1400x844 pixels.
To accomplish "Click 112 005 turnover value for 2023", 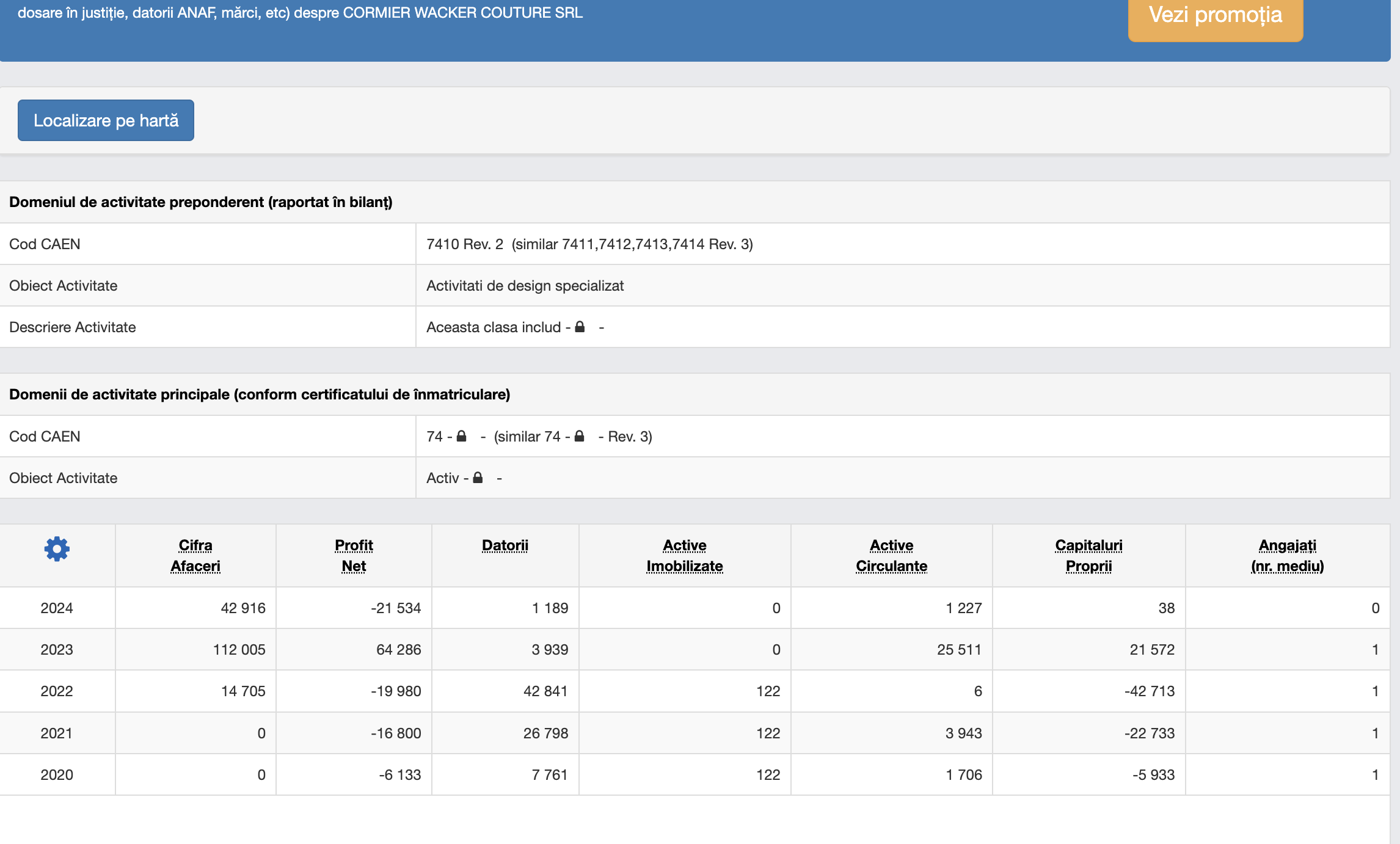I will click(x=239, y=649).
